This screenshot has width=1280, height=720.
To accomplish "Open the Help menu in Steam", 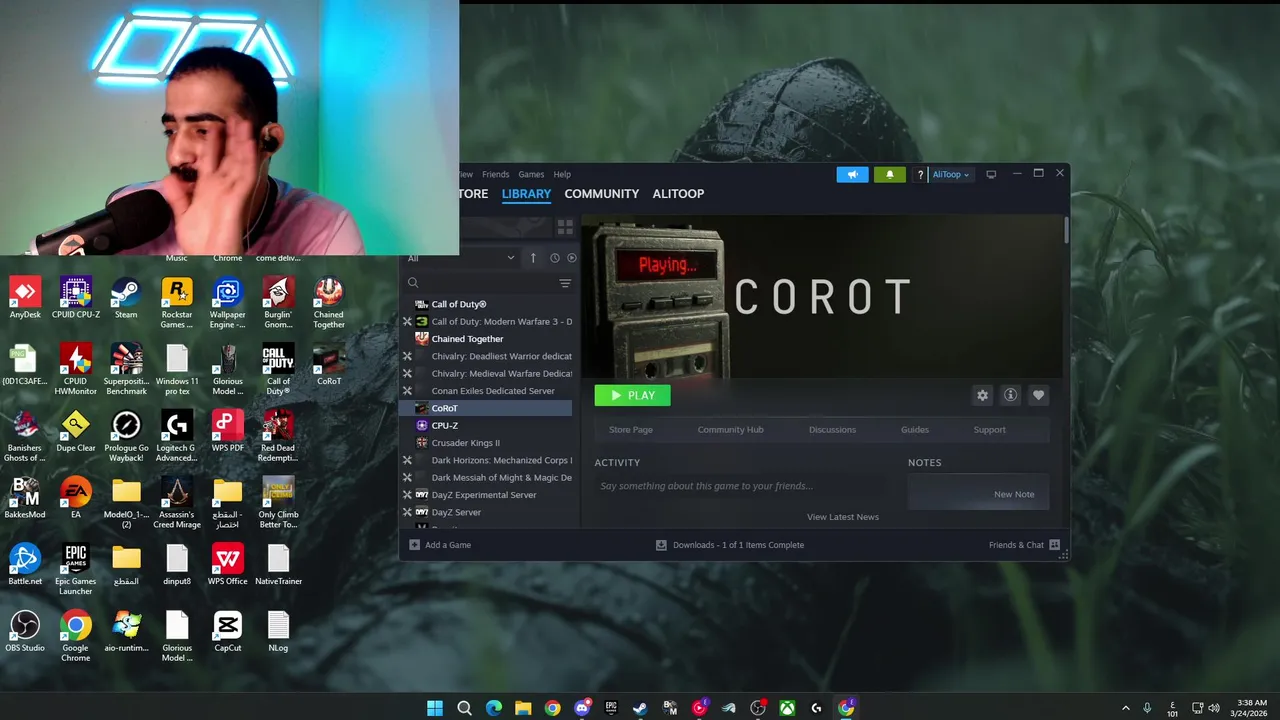I will 562,174.
